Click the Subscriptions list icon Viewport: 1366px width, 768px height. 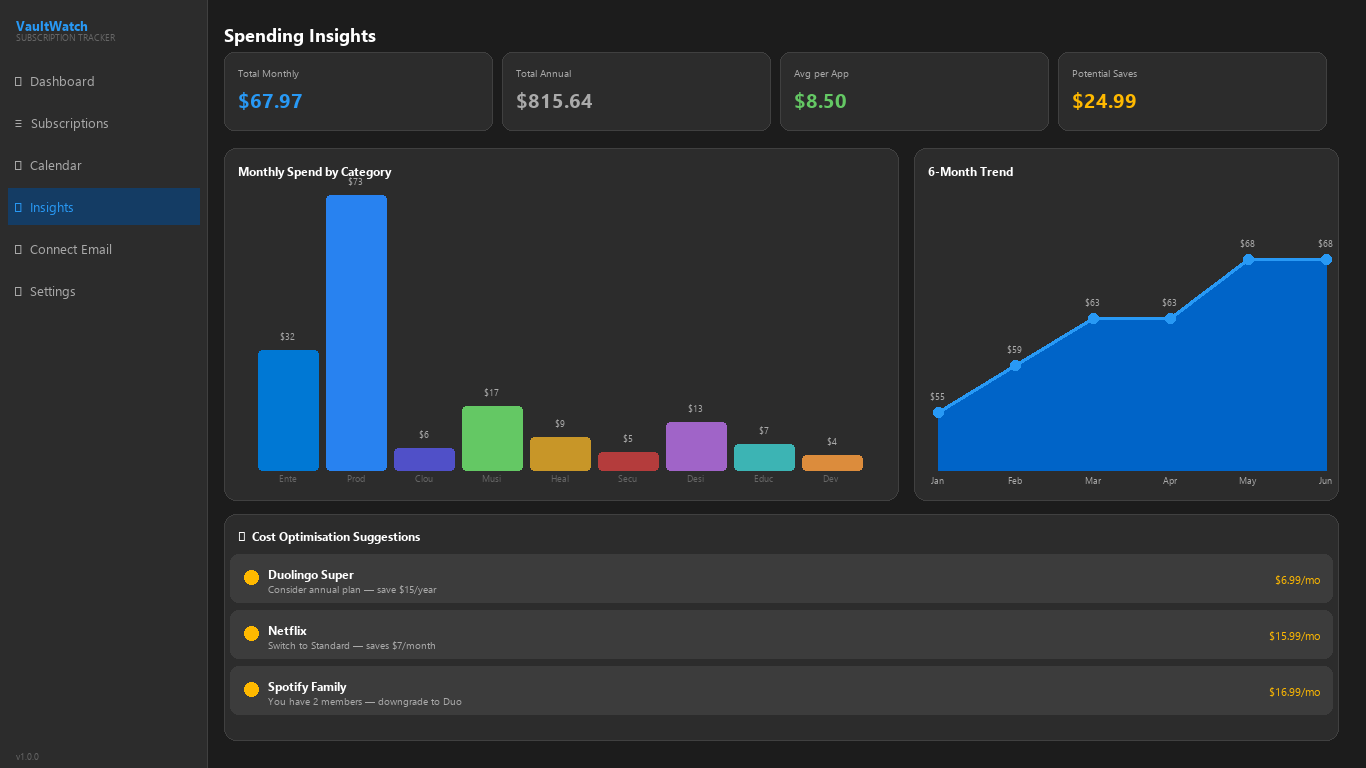(x=19, y=124)
